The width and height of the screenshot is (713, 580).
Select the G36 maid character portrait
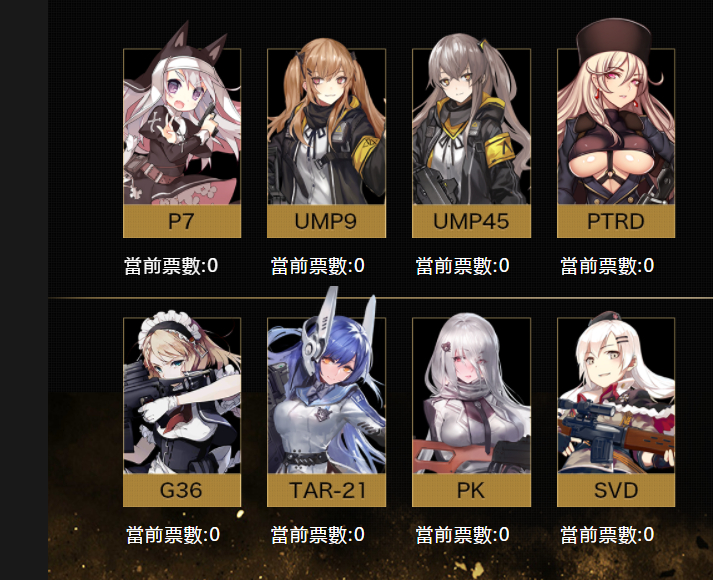coord(182,395)
